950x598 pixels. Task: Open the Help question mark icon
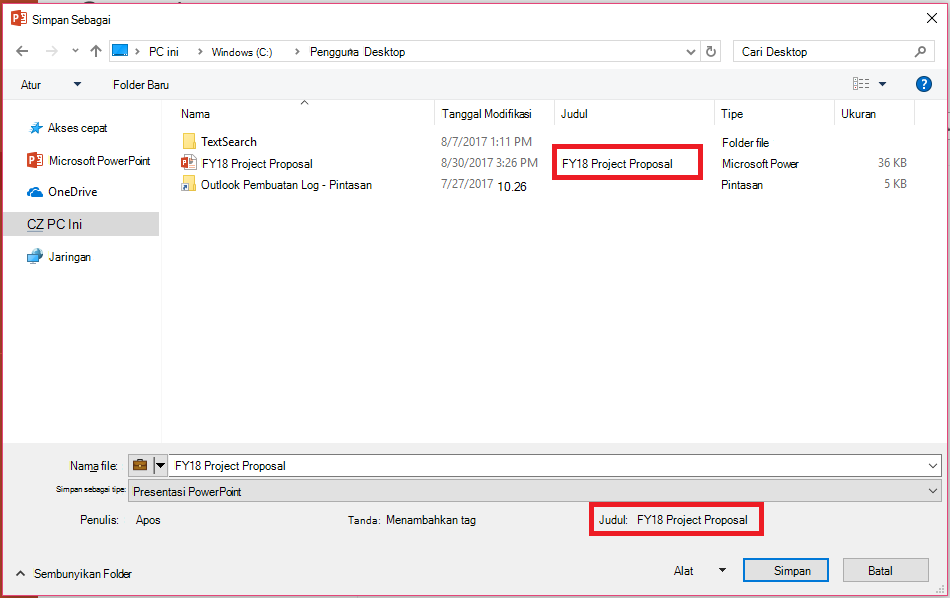click(x=923, y=84)
